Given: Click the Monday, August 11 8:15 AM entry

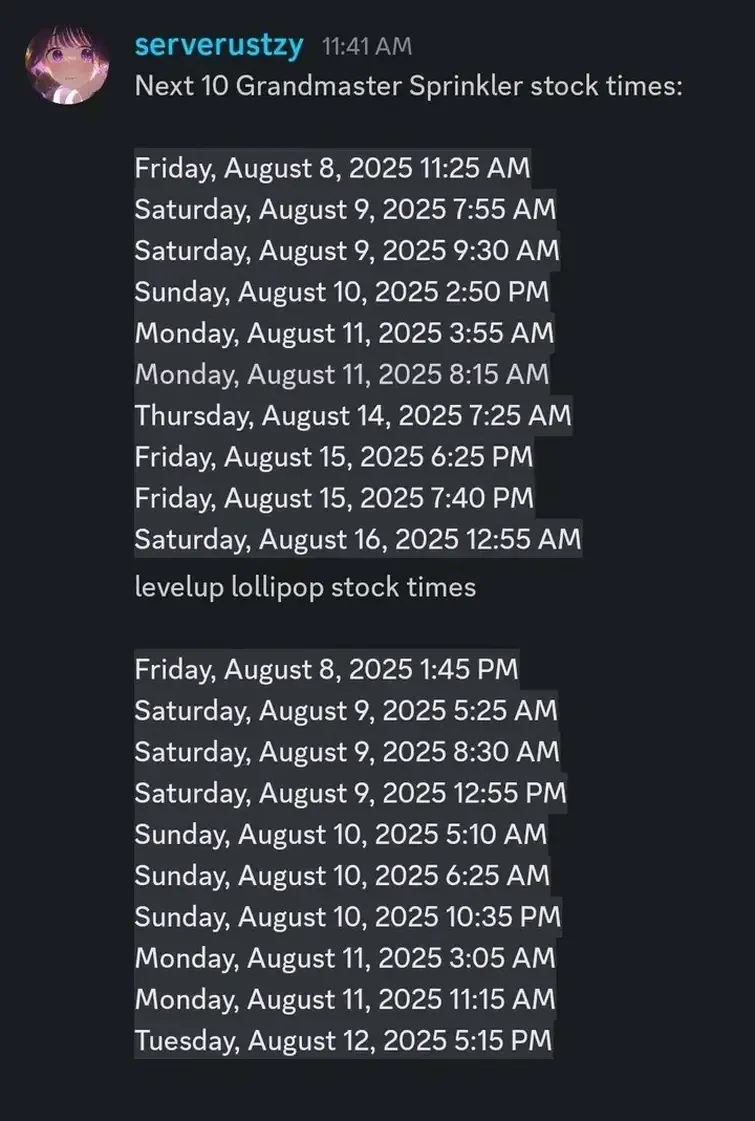Looking at the screenshot, I should tap(340, 374).
